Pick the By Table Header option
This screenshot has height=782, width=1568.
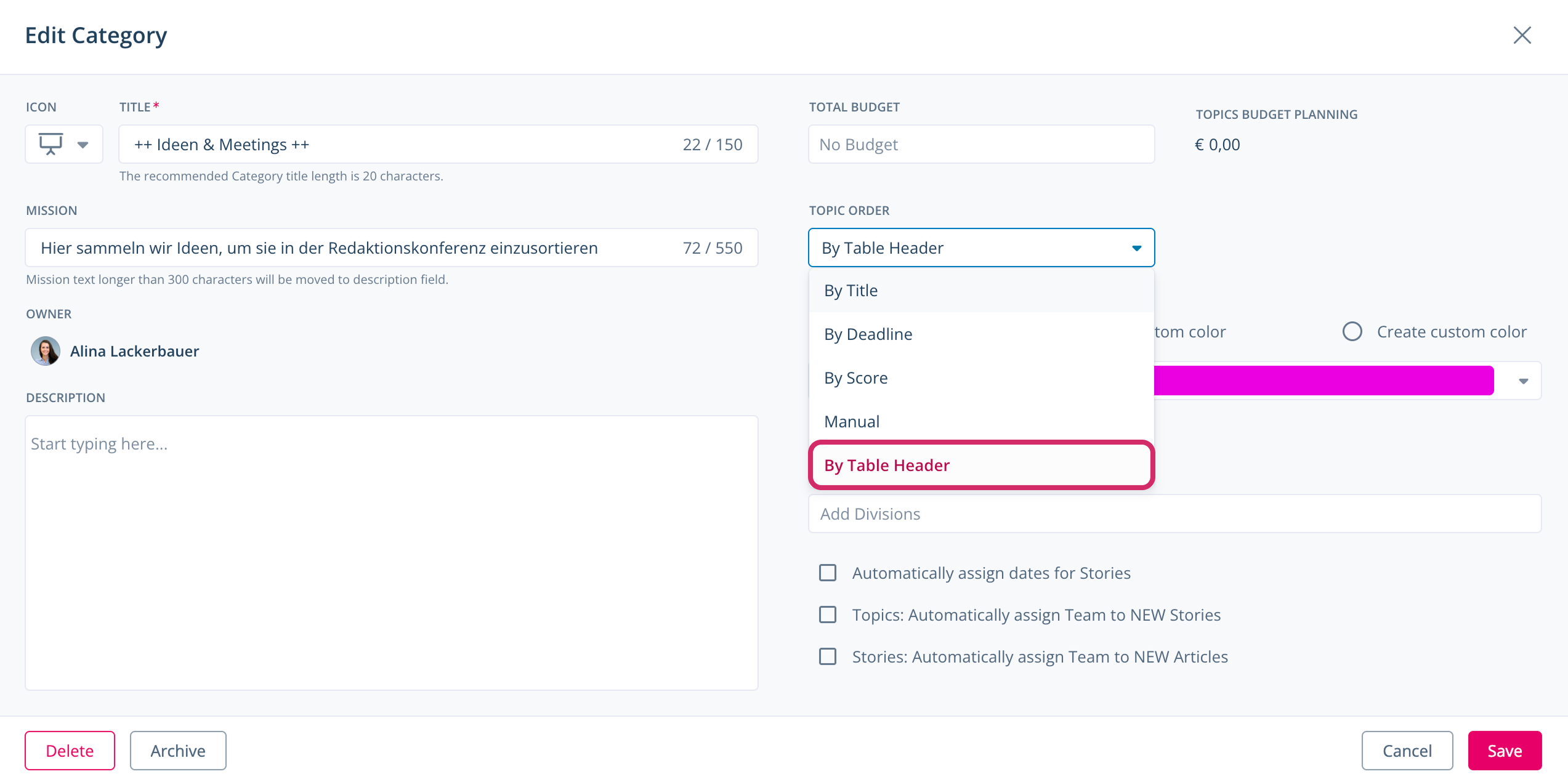(x=981, y=465)
